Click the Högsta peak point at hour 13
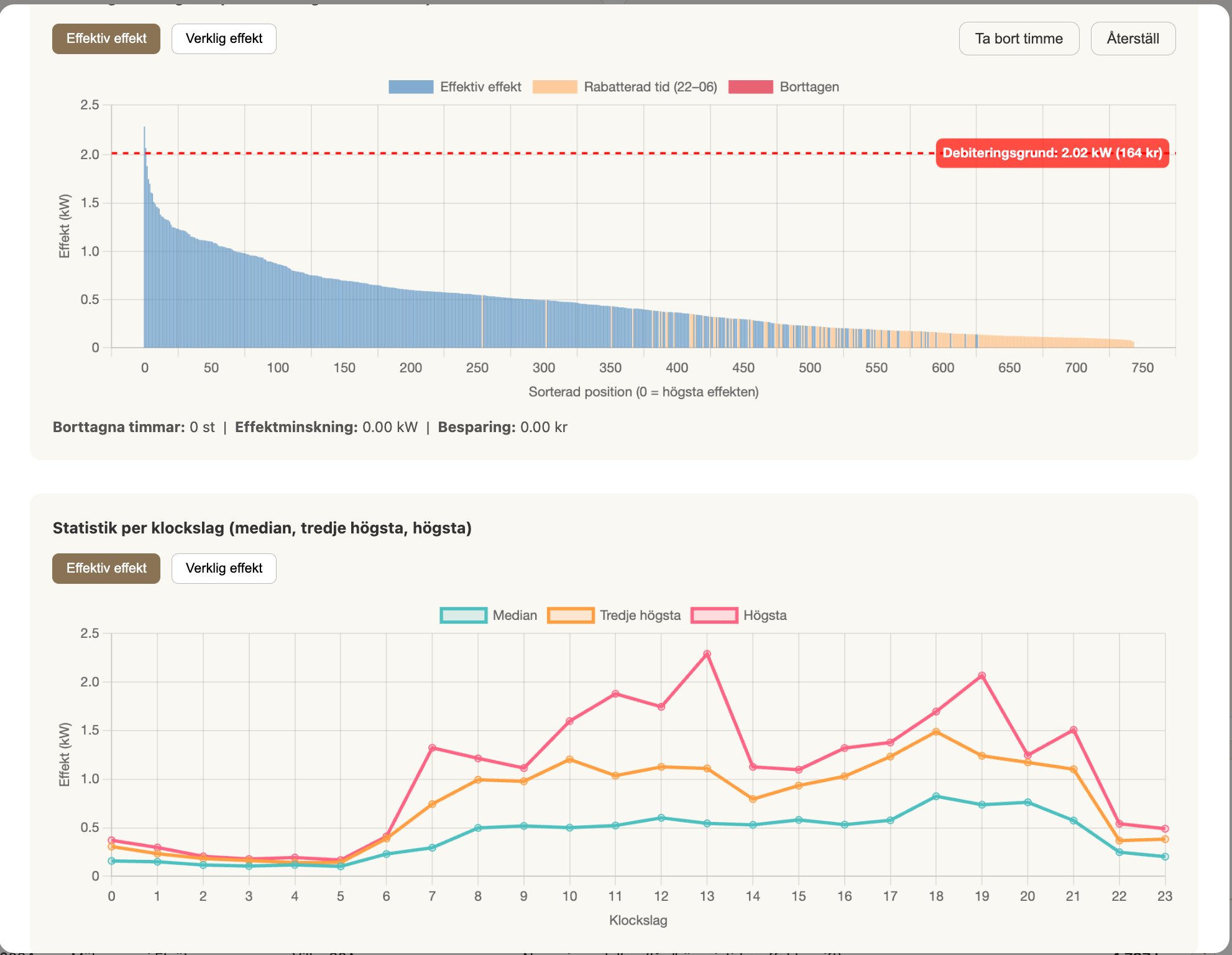 click(x=707, y=654)
